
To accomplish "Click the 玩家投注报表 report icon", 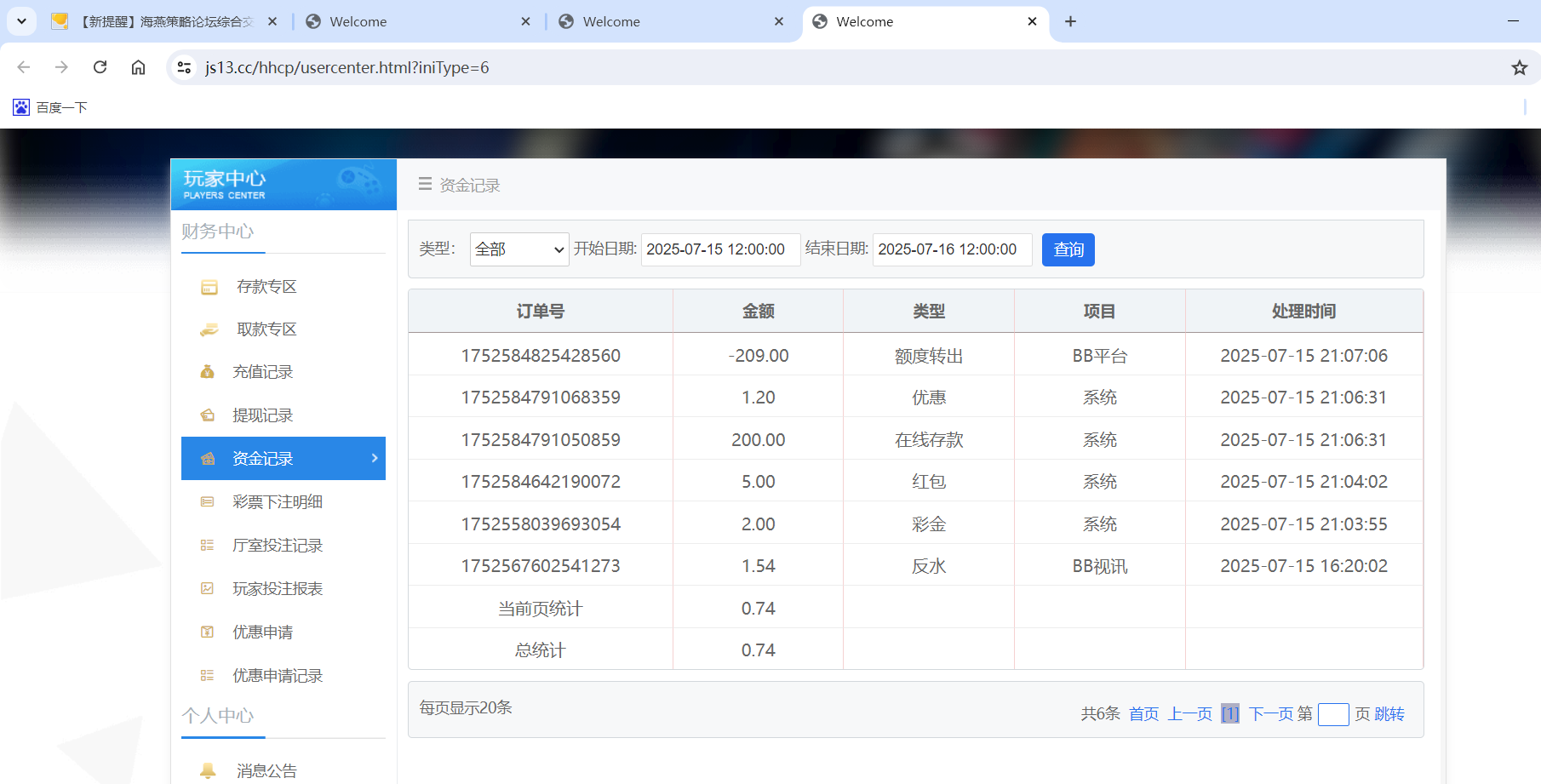I will 208,588.
